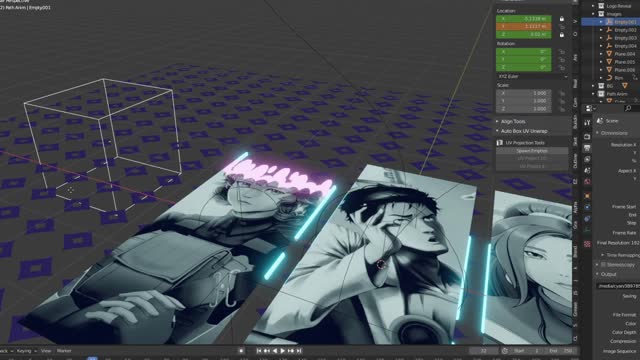Select Empty.001 in the outliner

(x=626, y=22)
